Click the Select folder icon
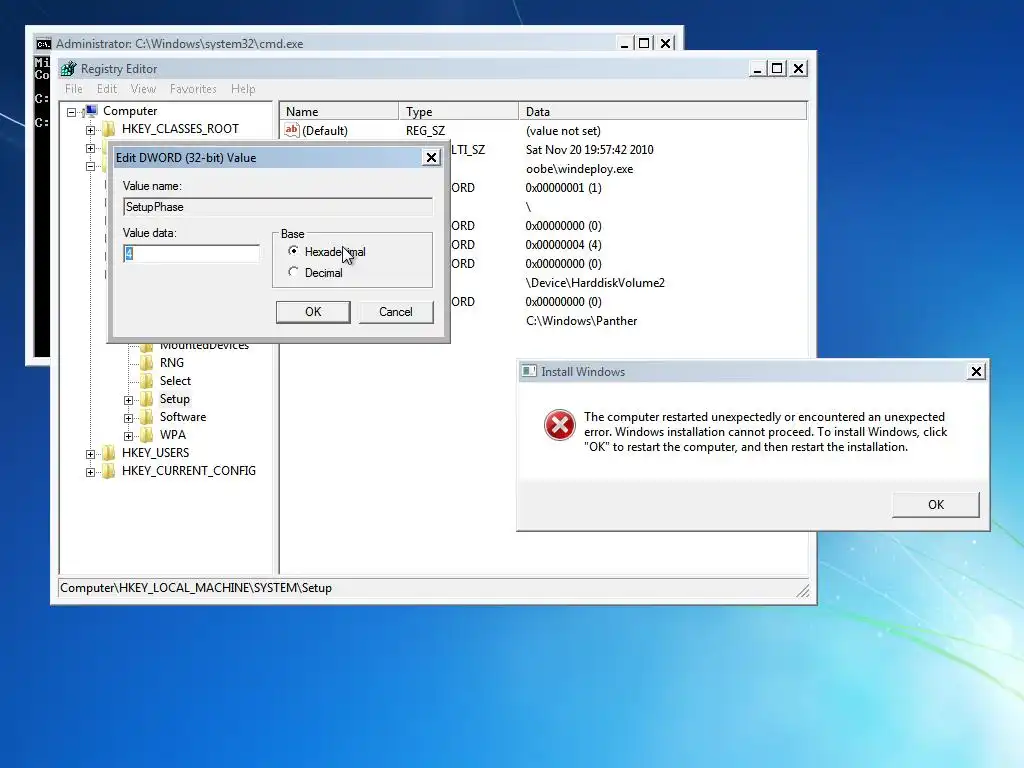 (x=147, y=381)
